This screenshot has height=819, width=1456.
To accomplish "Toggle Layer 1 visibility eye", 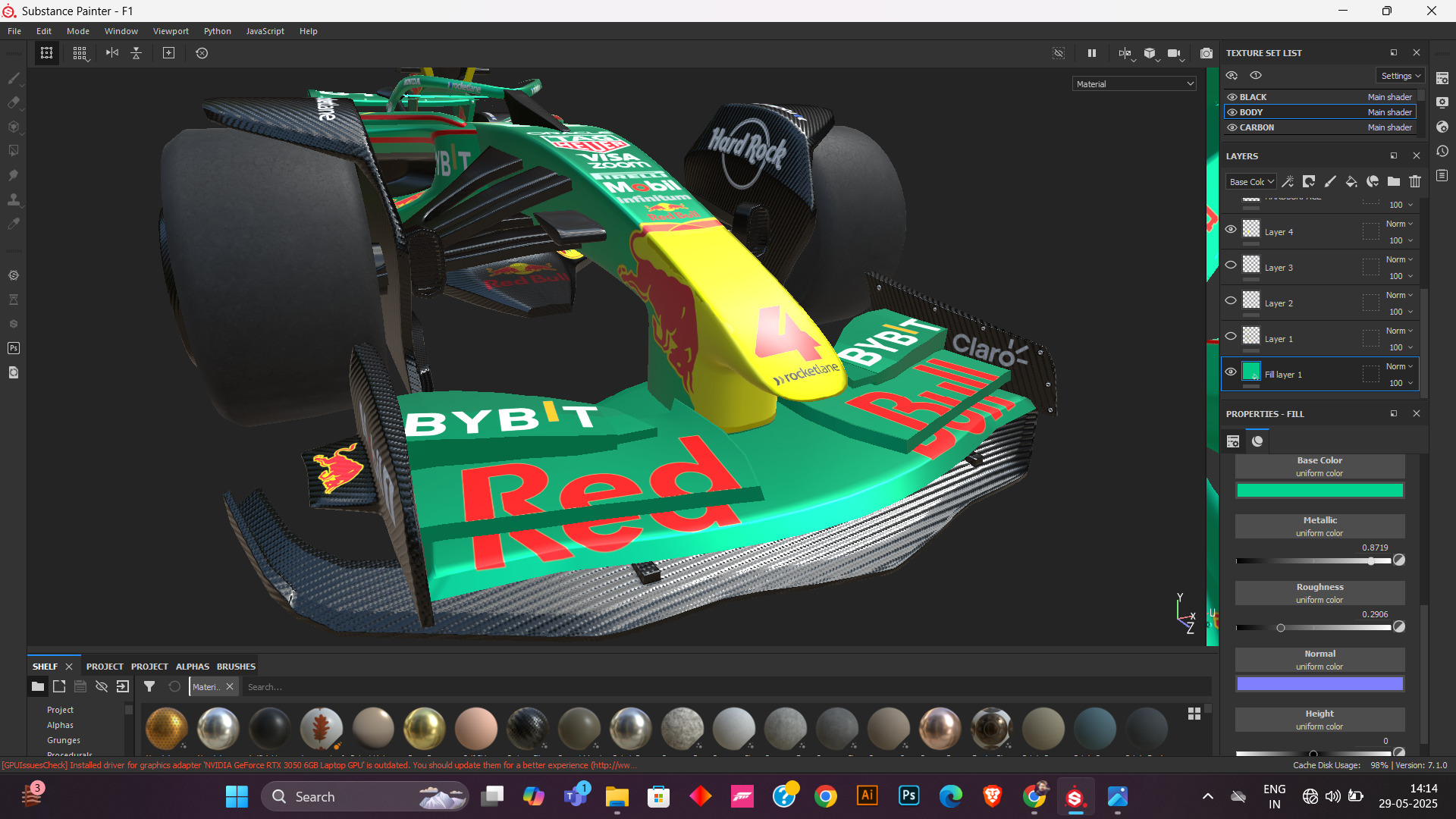I will point(1231,336).
